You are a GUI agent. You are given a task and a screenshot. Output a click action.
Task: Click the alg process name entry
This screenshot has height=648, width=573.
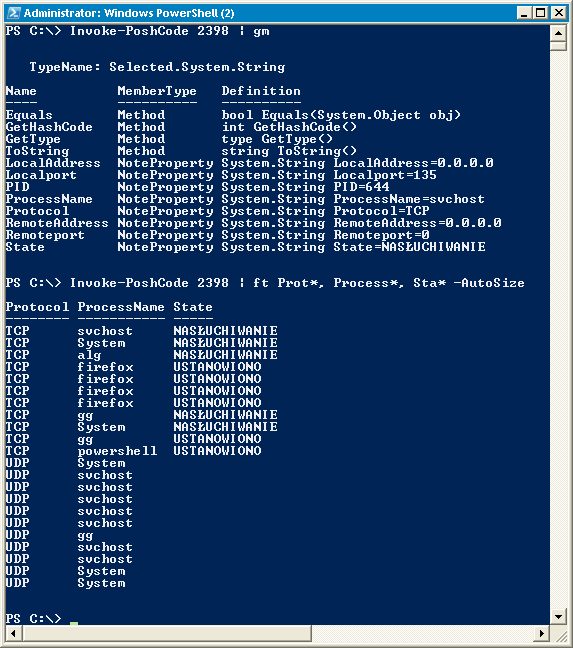click(x=89, y=355)
